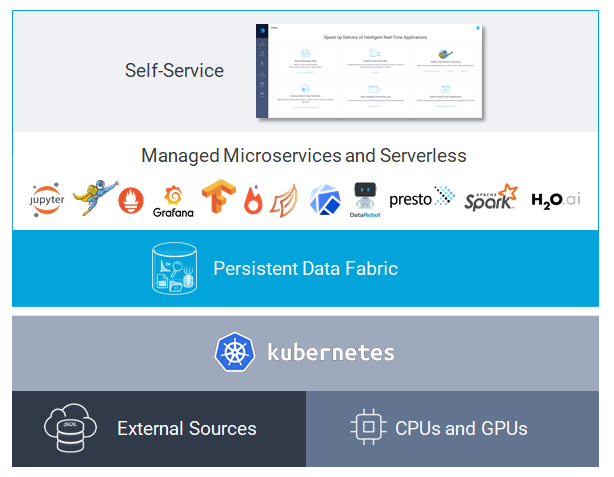
Task: Click the 'kubernetes' wordmark text
Action: point(331,352)
